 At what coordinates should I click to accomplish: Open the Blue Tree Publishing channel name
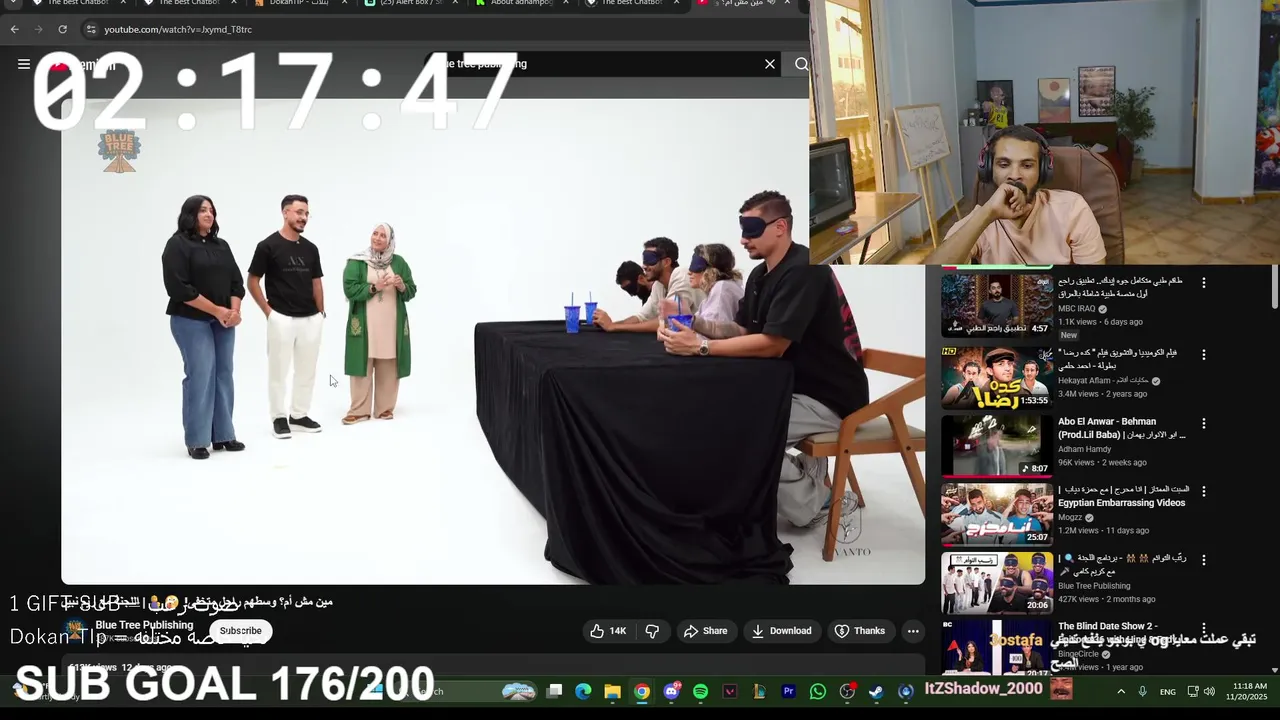[x=144, y=625]
